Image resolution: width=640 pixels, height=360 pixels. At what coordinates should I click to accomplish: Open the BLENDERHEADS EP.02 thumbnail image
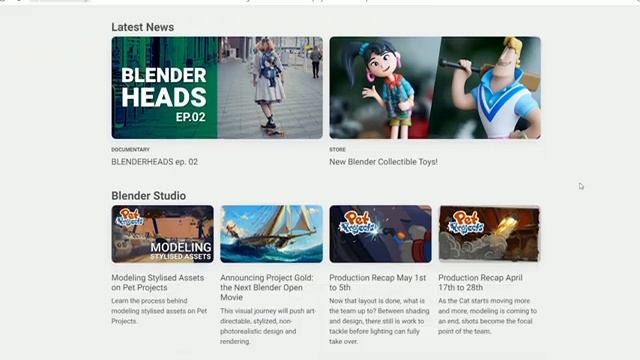pyautogui.click(x=217, y=88)
